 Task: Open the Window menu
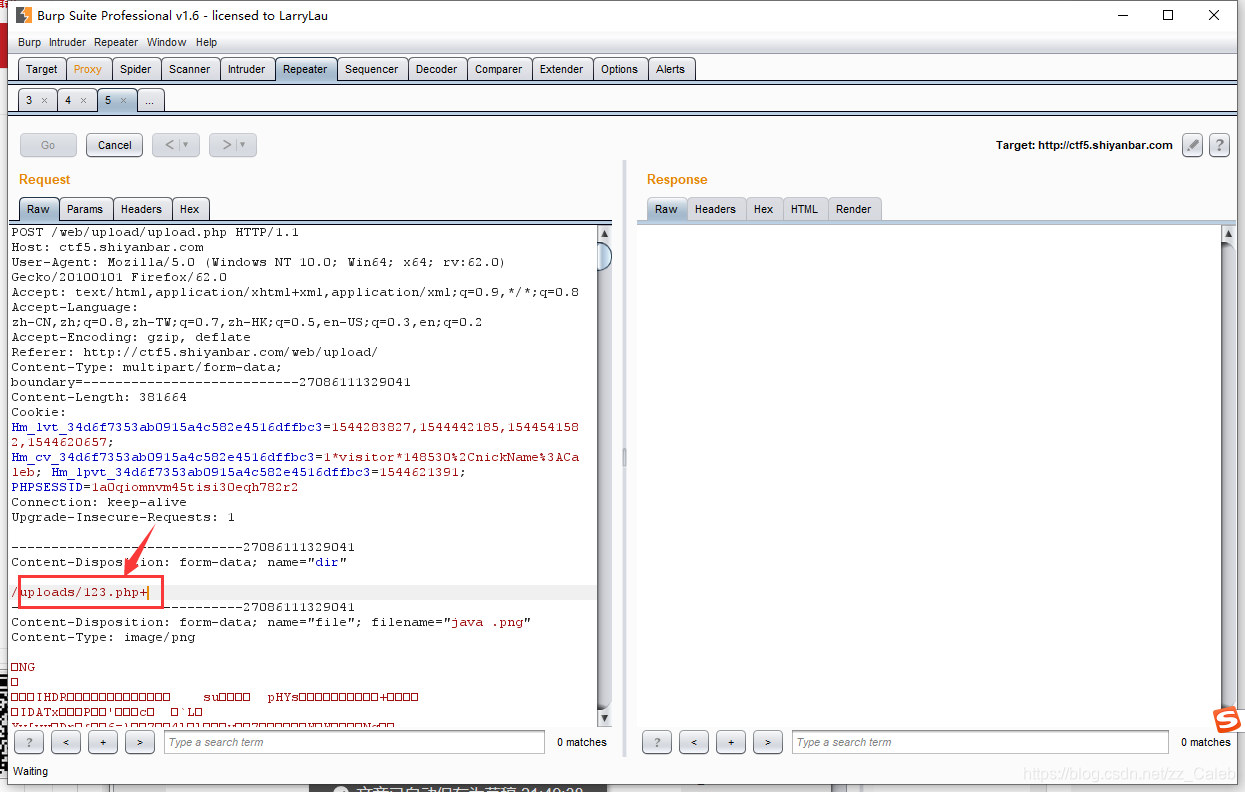(x=166, y=42)
